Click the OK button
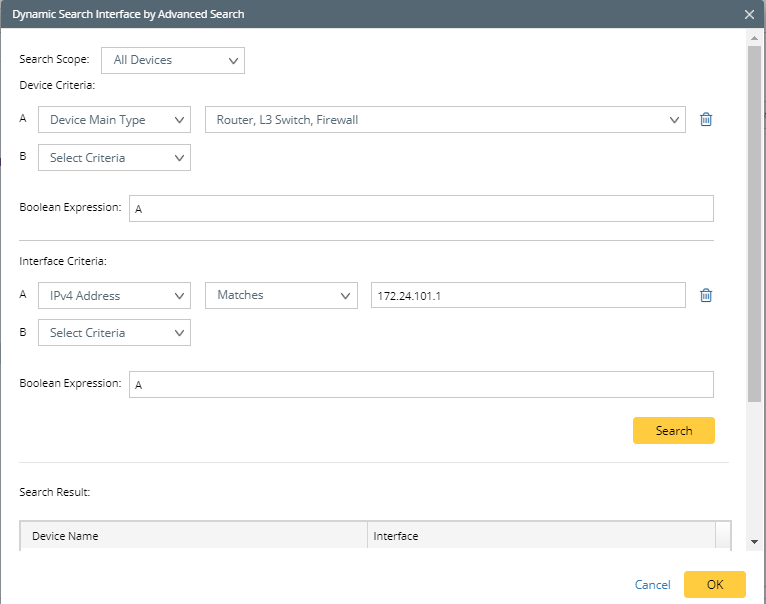 point(714,585)
